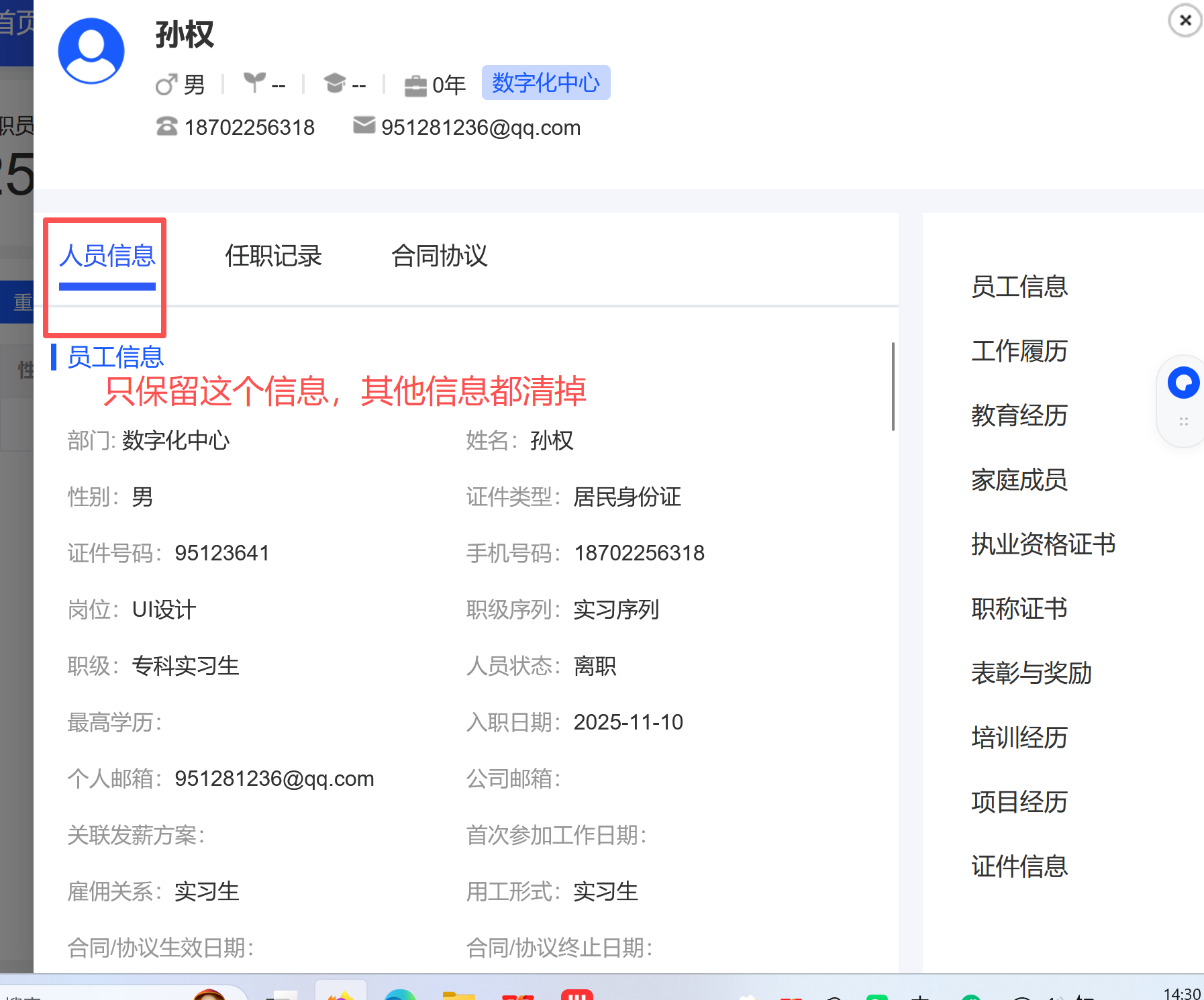Screen dimensions: 1204x1000
Task: Click the 部门 value 数字化中心
Action: [176, 441]
